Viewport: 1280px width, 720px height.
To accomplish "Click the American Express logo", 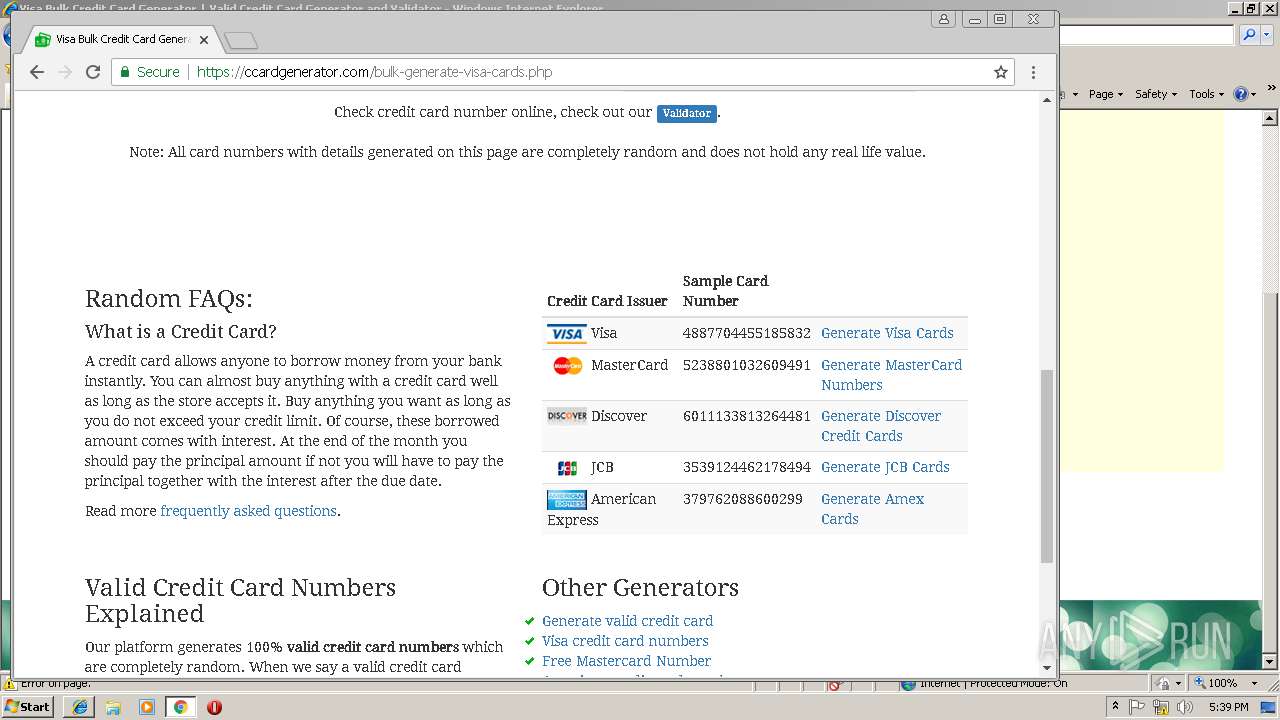I will (567, 499).
